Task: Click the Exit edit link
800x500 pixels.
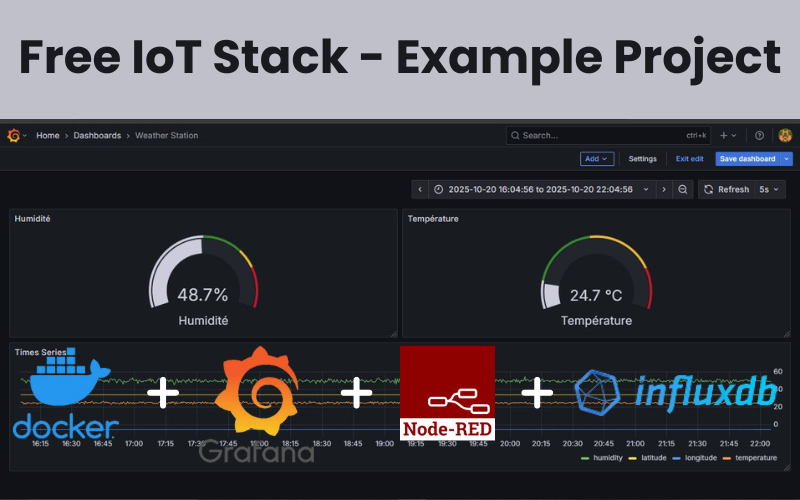Action: click(689, 159)
